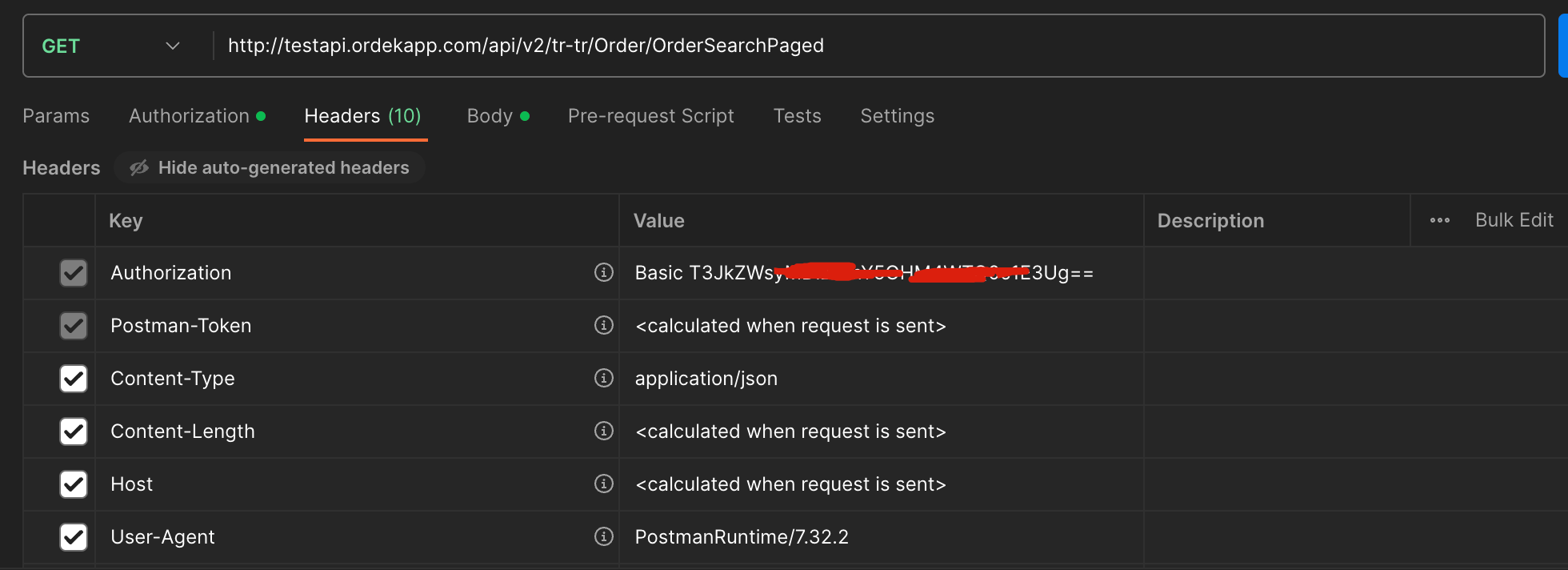The height and width of the screenshot is (570, 1568).
Task: Click info icon for Content-Type header
Action: tap(604, 378)
